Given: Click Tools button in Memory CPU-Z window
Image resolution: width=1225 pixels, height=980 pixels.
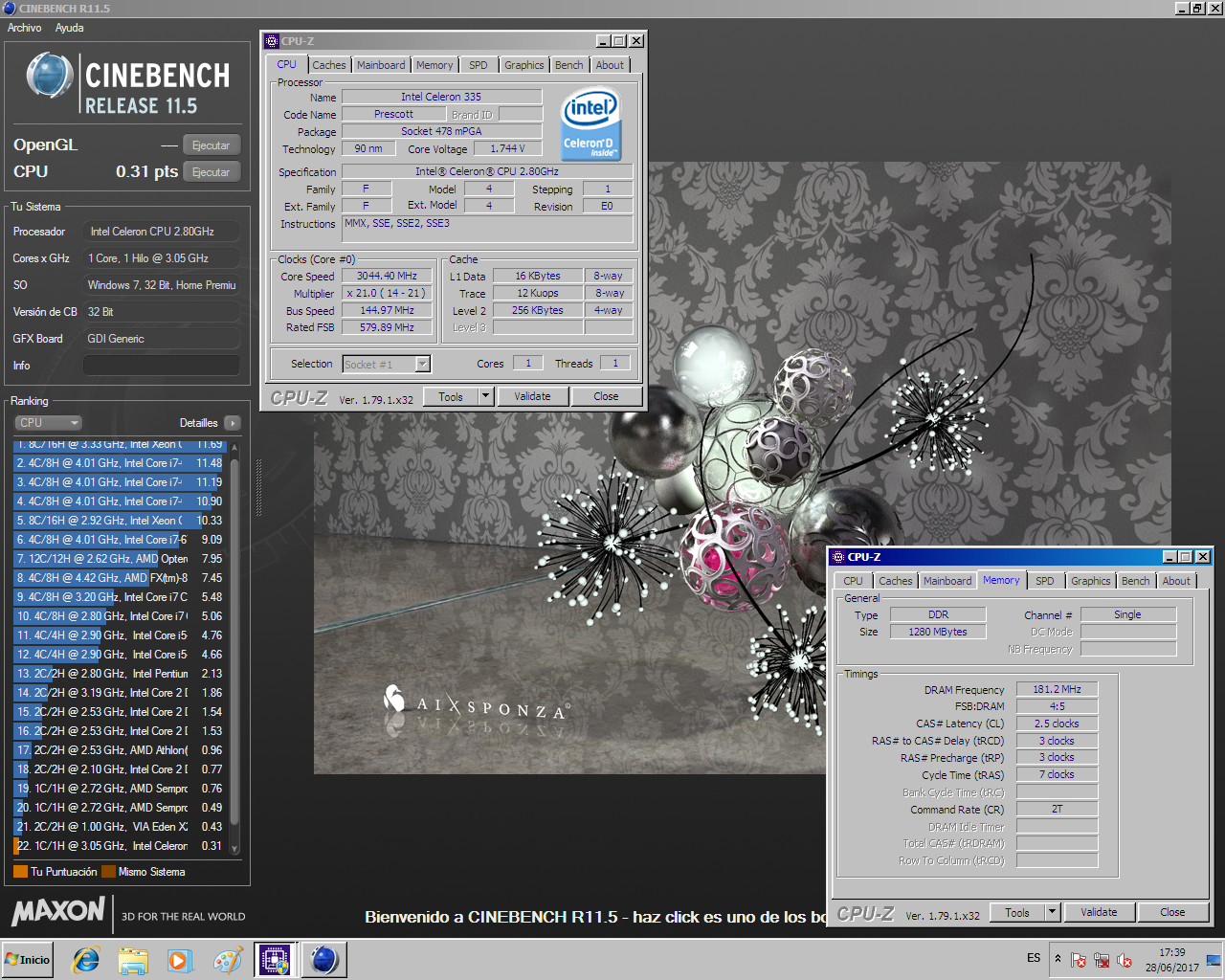Looking at the screenshot, I should (1017, 913).
